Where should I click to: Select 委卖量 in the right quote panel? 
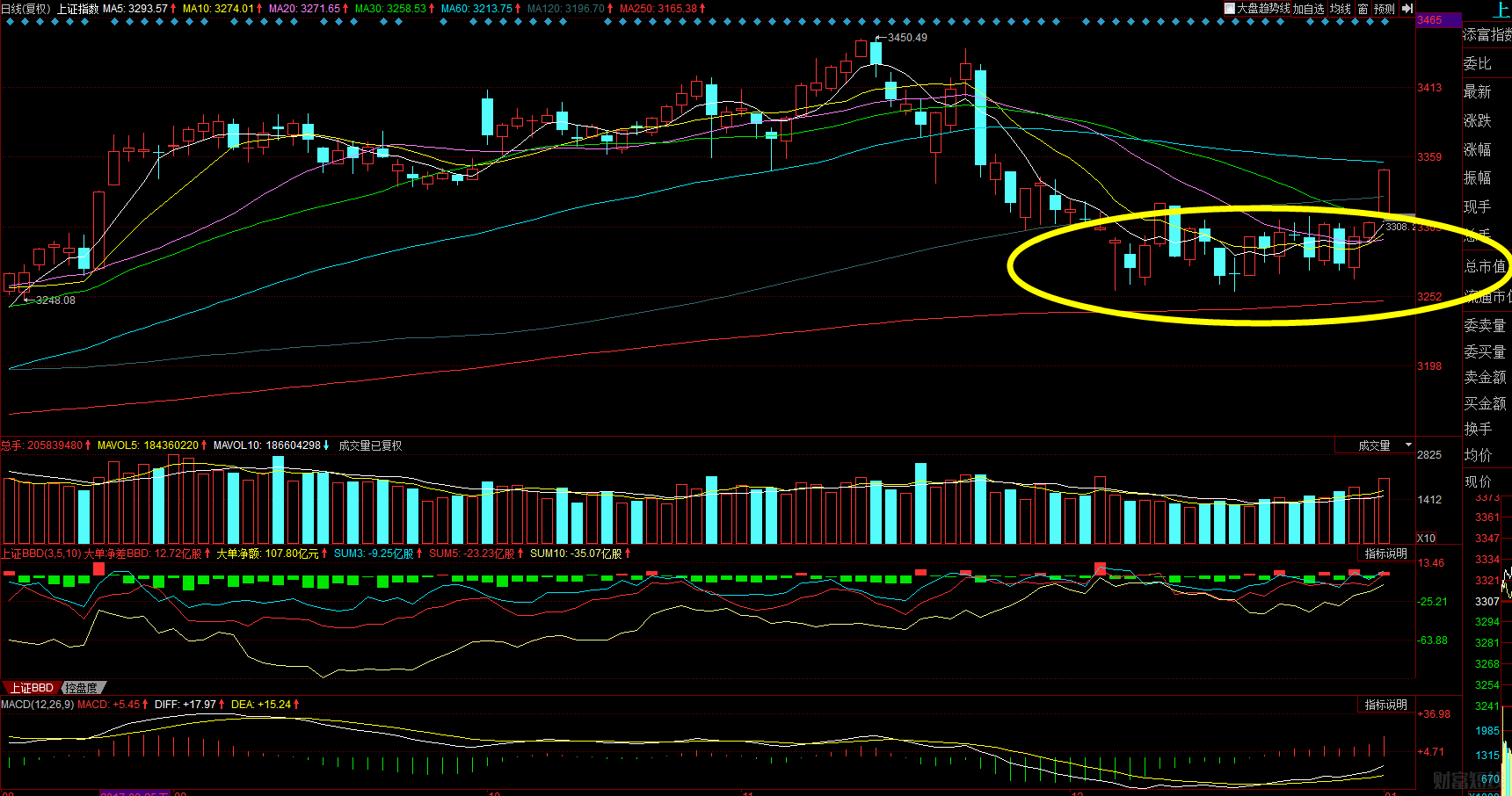[1486, 325]
